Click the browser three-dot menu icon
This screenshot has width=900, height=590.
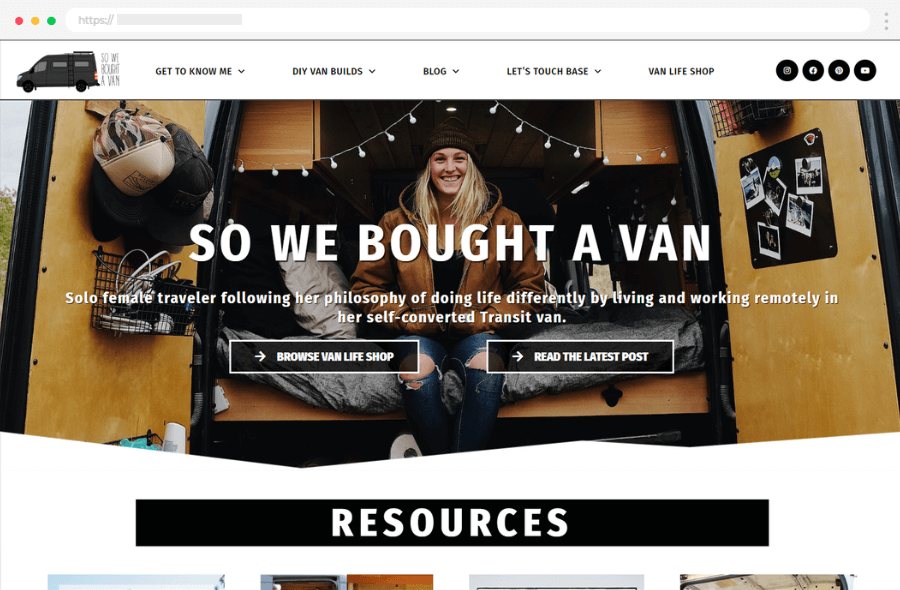886,21
